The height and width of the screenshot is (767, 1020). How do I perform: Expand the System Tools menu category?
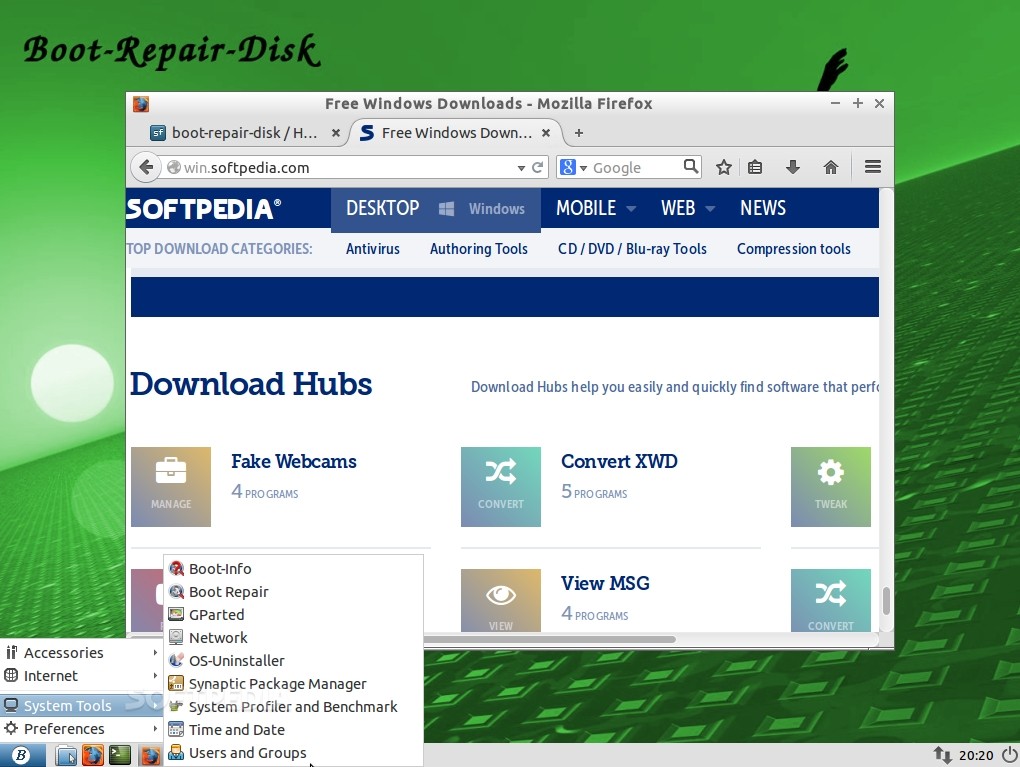(81, 705)
